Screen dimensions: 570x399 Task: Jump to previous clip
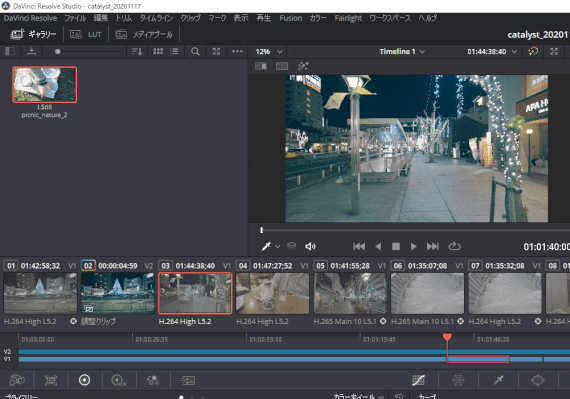[359, 246]
